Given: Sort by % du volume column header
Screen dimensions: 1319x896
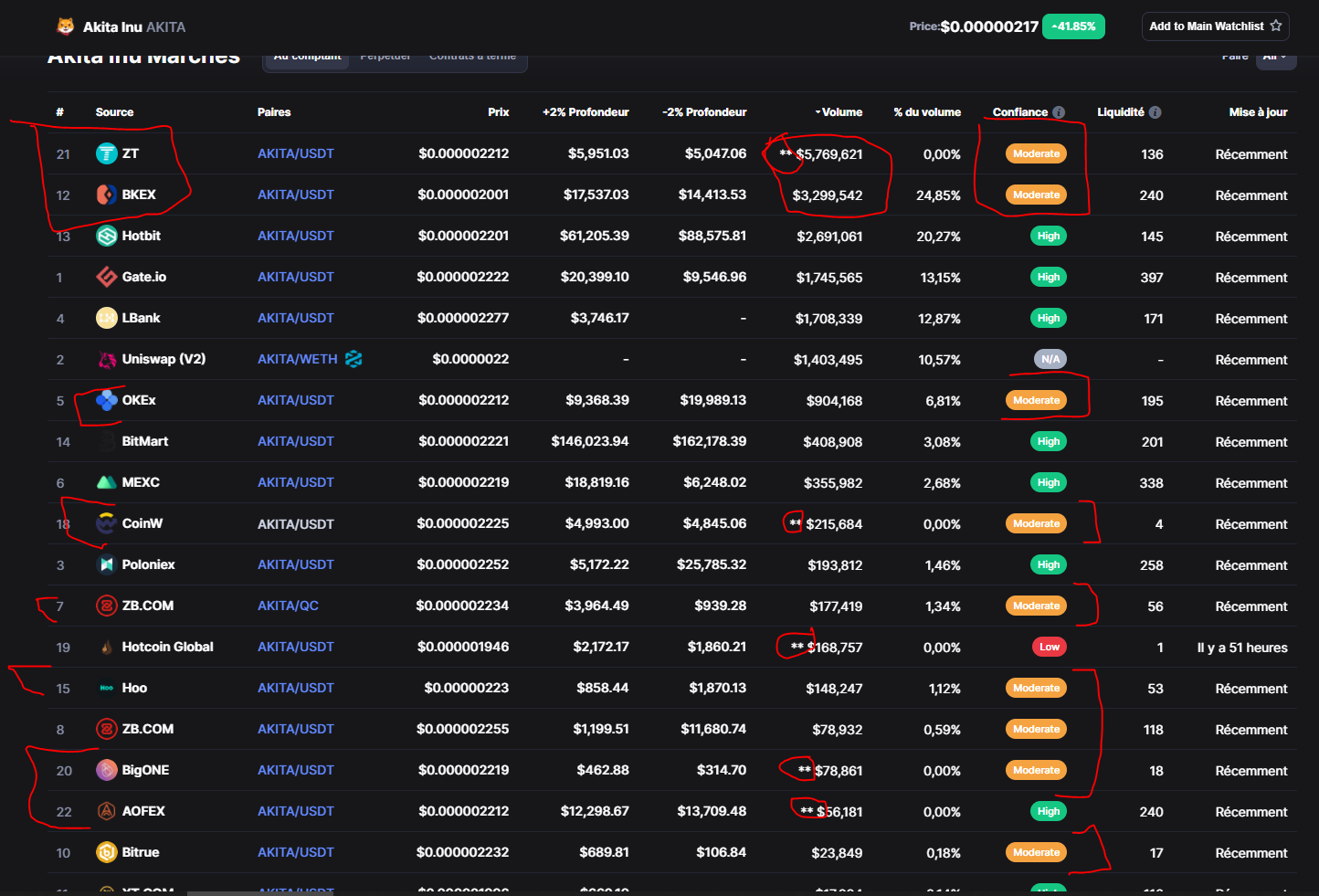Looking at the screenshot, I should (927, 112).
